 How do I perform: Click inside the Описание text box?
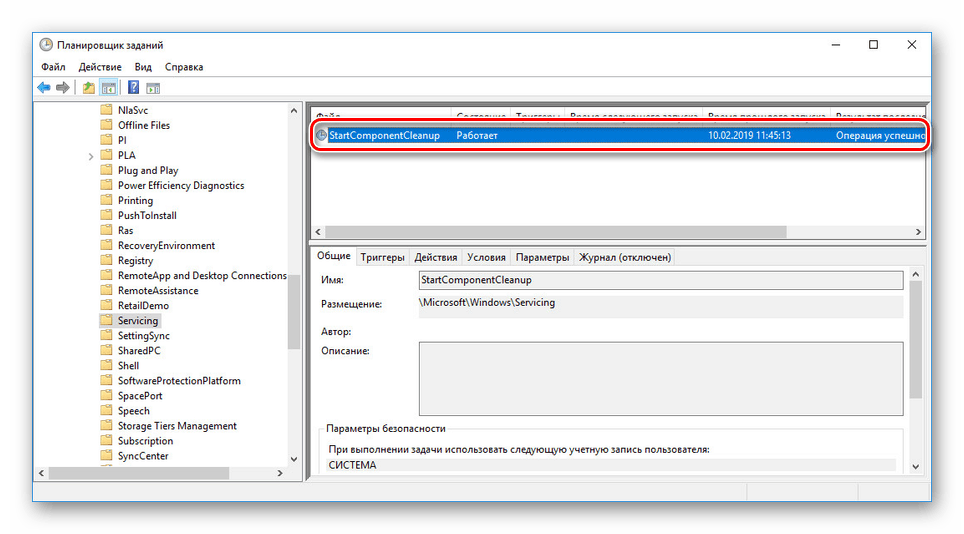click(661, 379)
